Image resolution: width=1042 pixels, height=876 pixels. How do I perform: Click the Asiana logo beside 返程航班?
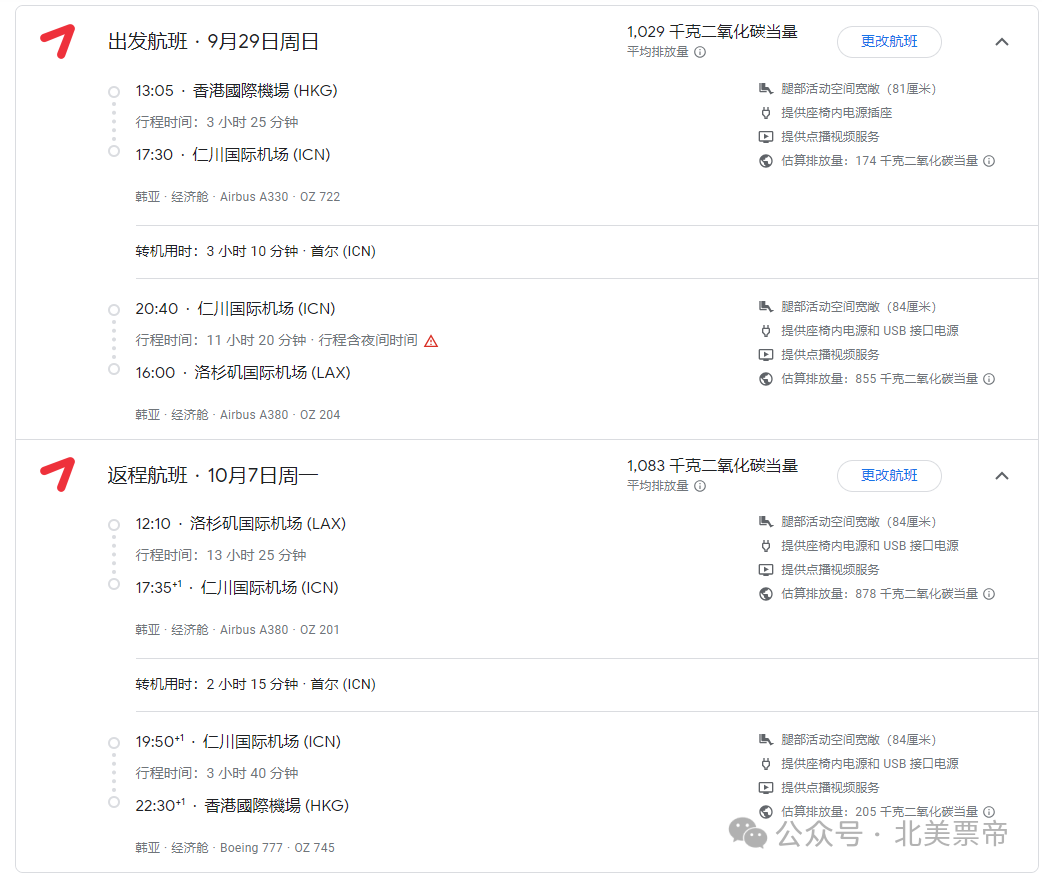pyautogui.click(x=58, y=475)
